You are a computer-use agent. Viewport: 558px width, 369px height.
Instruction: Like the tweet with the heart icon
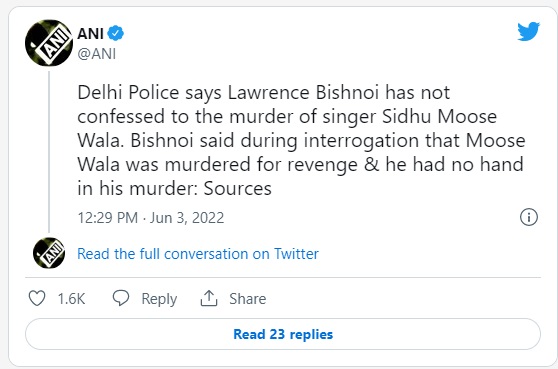(x=37, y=298)
